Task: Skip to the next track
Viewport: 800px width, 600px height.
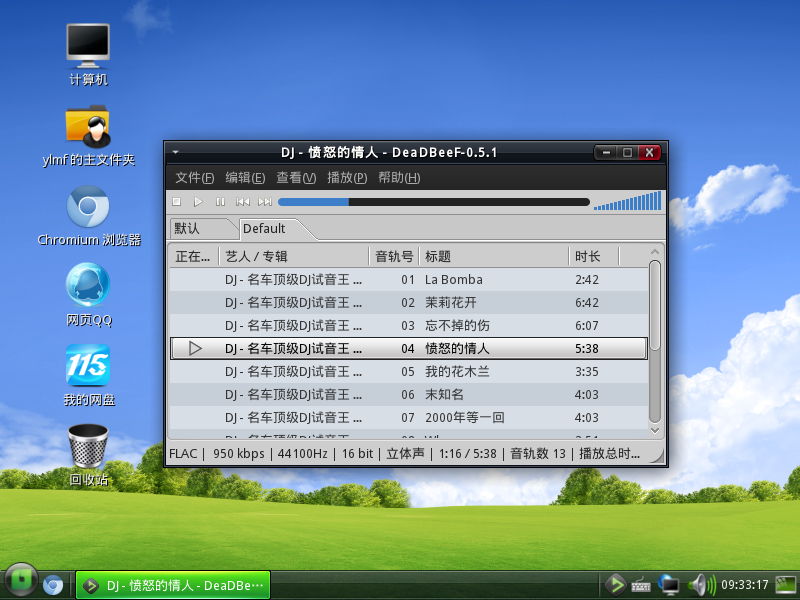Action: click(x=263, y=201)
